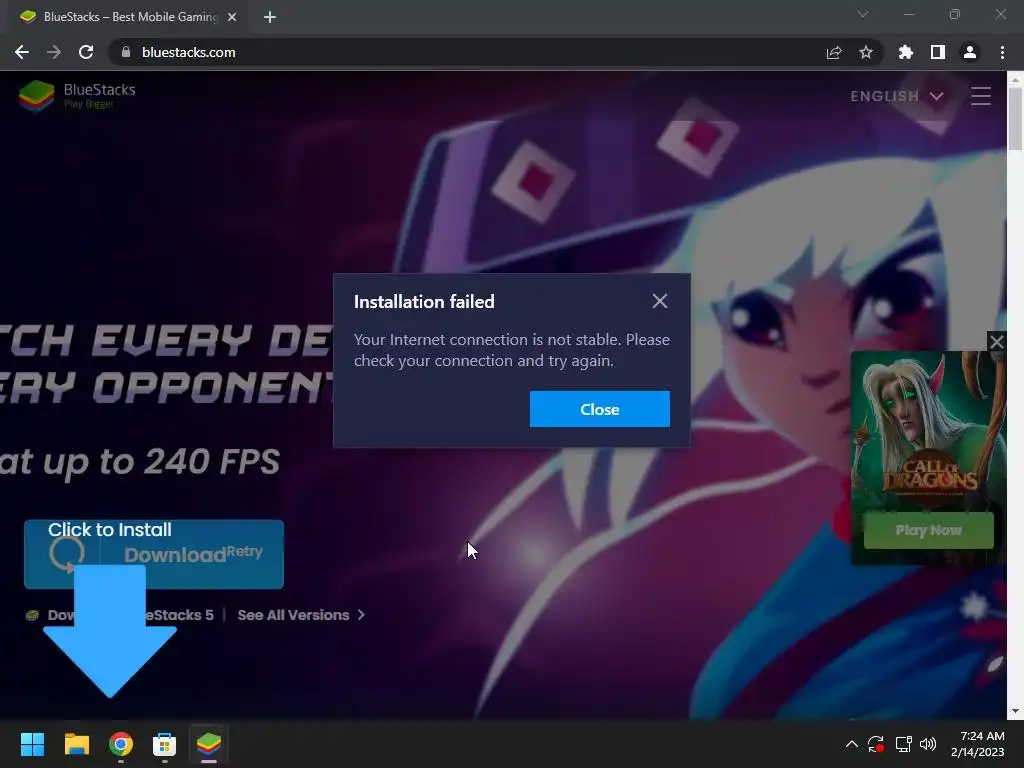Click the scrollbar down arrow

tap(1015, 711)
